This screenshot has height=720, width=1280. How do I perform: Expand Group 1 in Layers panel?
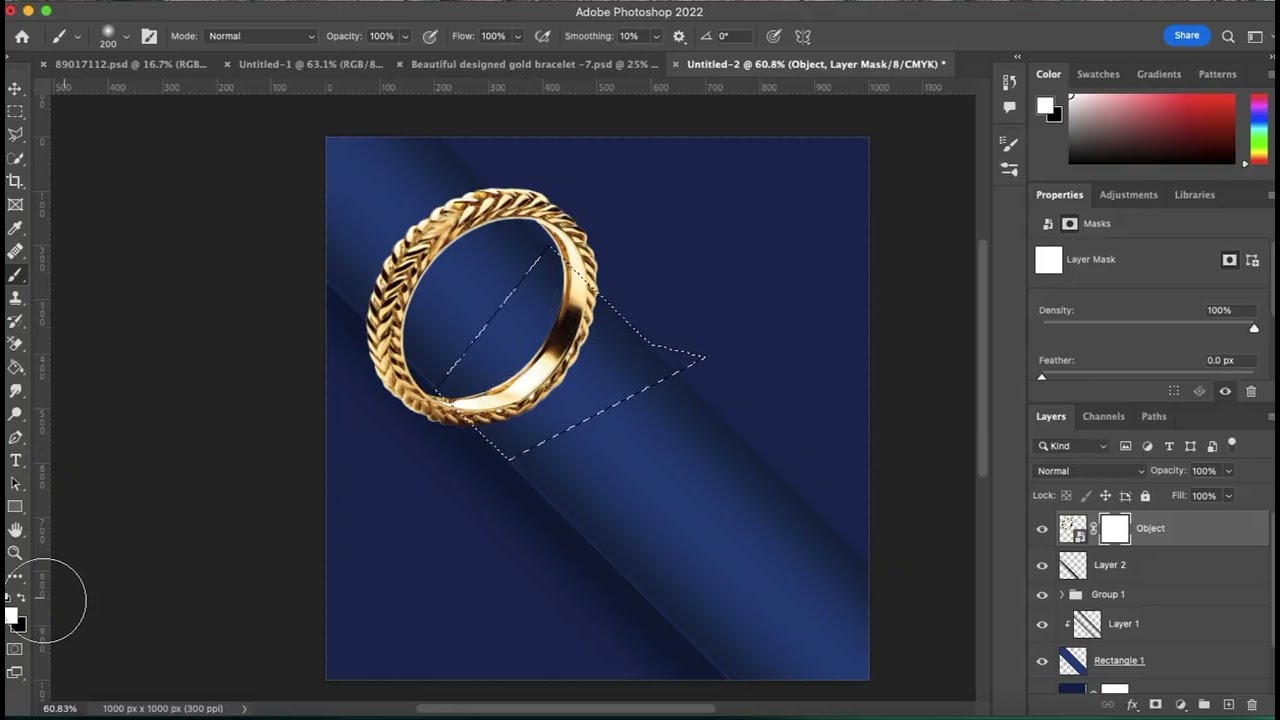pos(1061,595)
